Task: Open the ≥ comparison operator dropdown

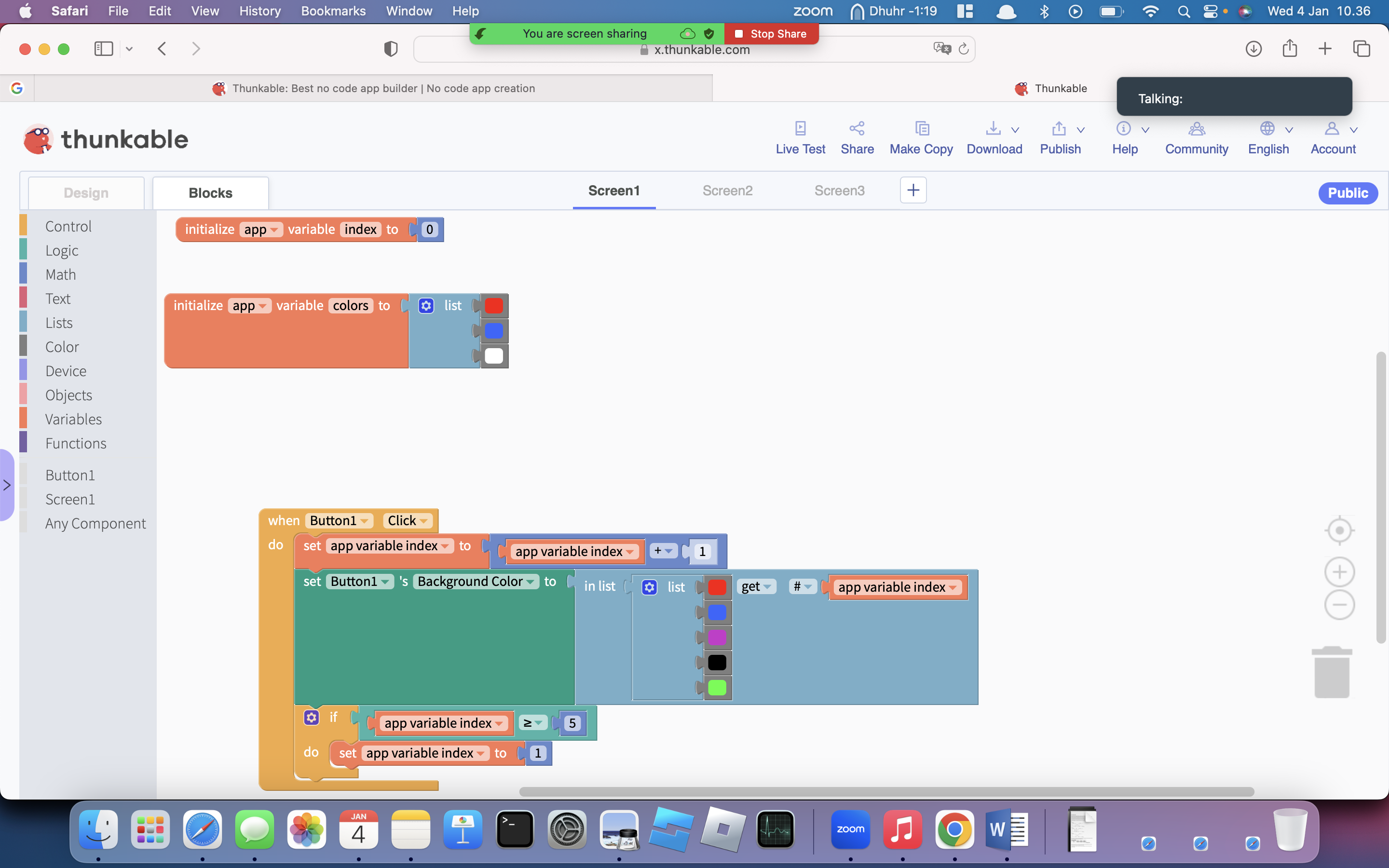Action: tap(532, 723)
